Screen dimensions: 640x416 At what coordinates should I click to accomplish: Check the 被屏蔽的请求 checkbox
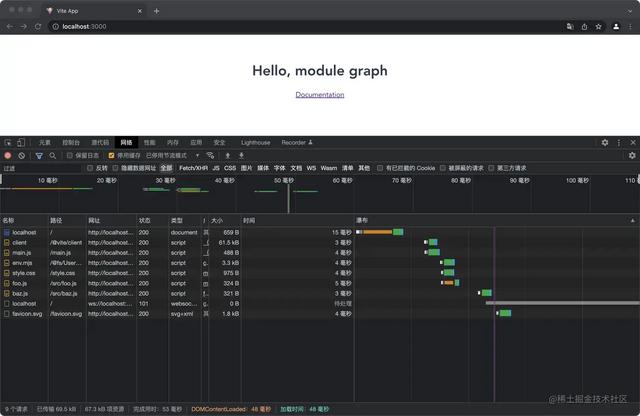(442, 168)
